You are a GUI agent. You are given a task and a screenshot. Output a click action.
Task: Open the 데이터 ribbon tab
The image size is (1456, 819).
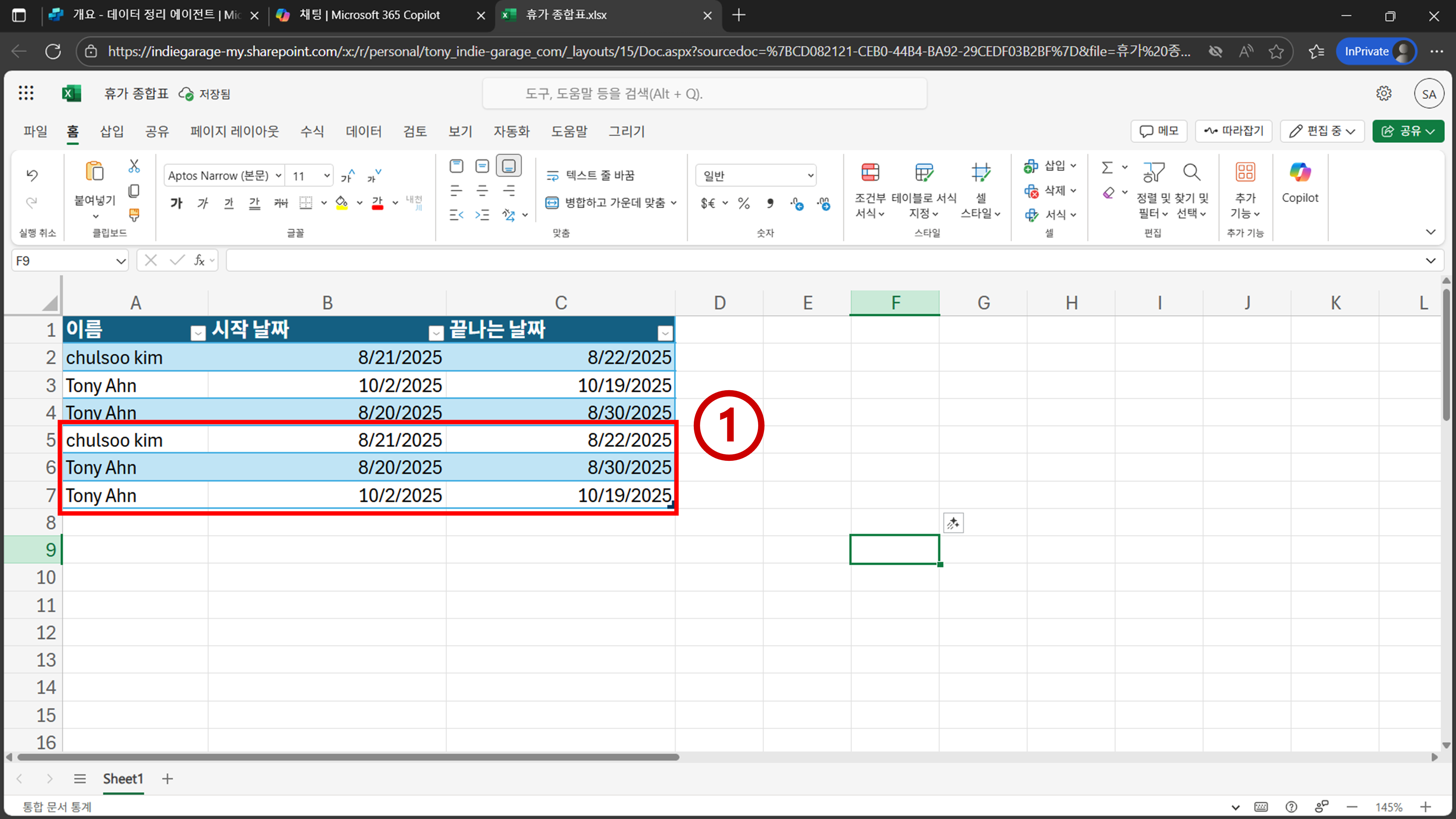click(363, 131)
